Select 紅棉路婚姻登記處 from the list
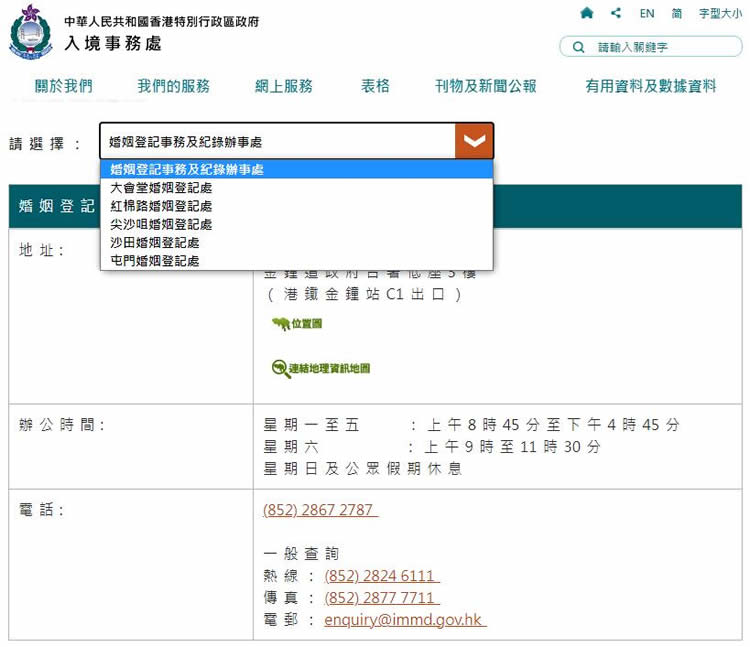The width and height of the screenshot is (750, 647). [x=297, y=206]
